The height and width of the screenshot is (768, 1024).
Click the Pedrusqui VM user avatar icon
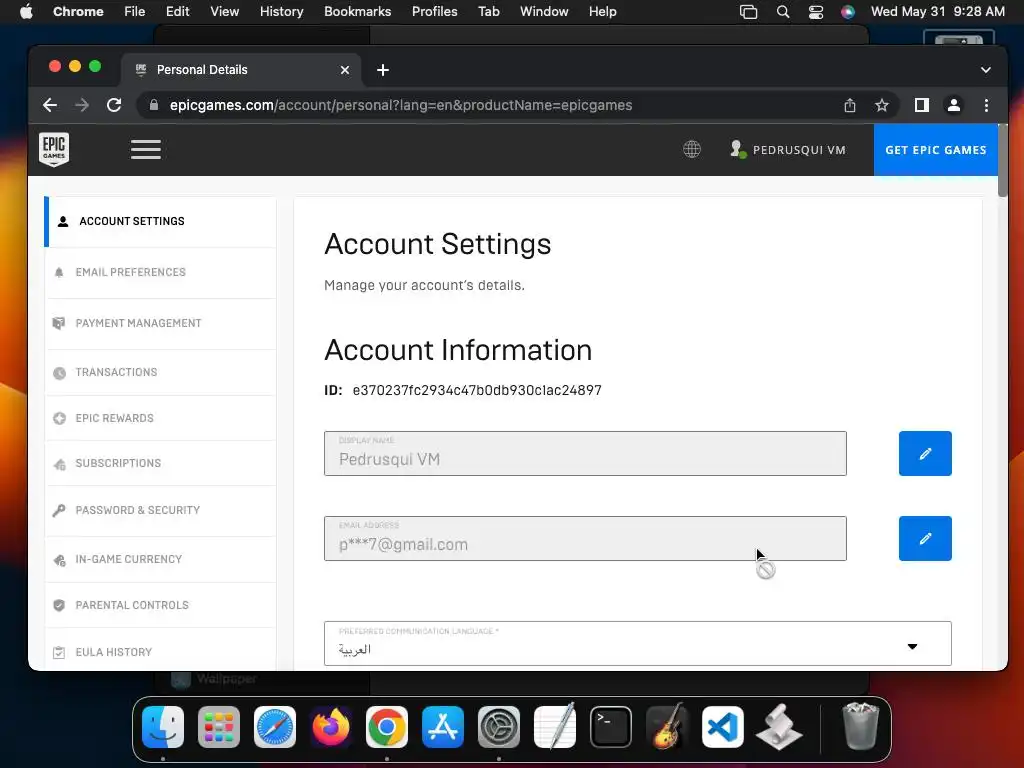point(738,150)
